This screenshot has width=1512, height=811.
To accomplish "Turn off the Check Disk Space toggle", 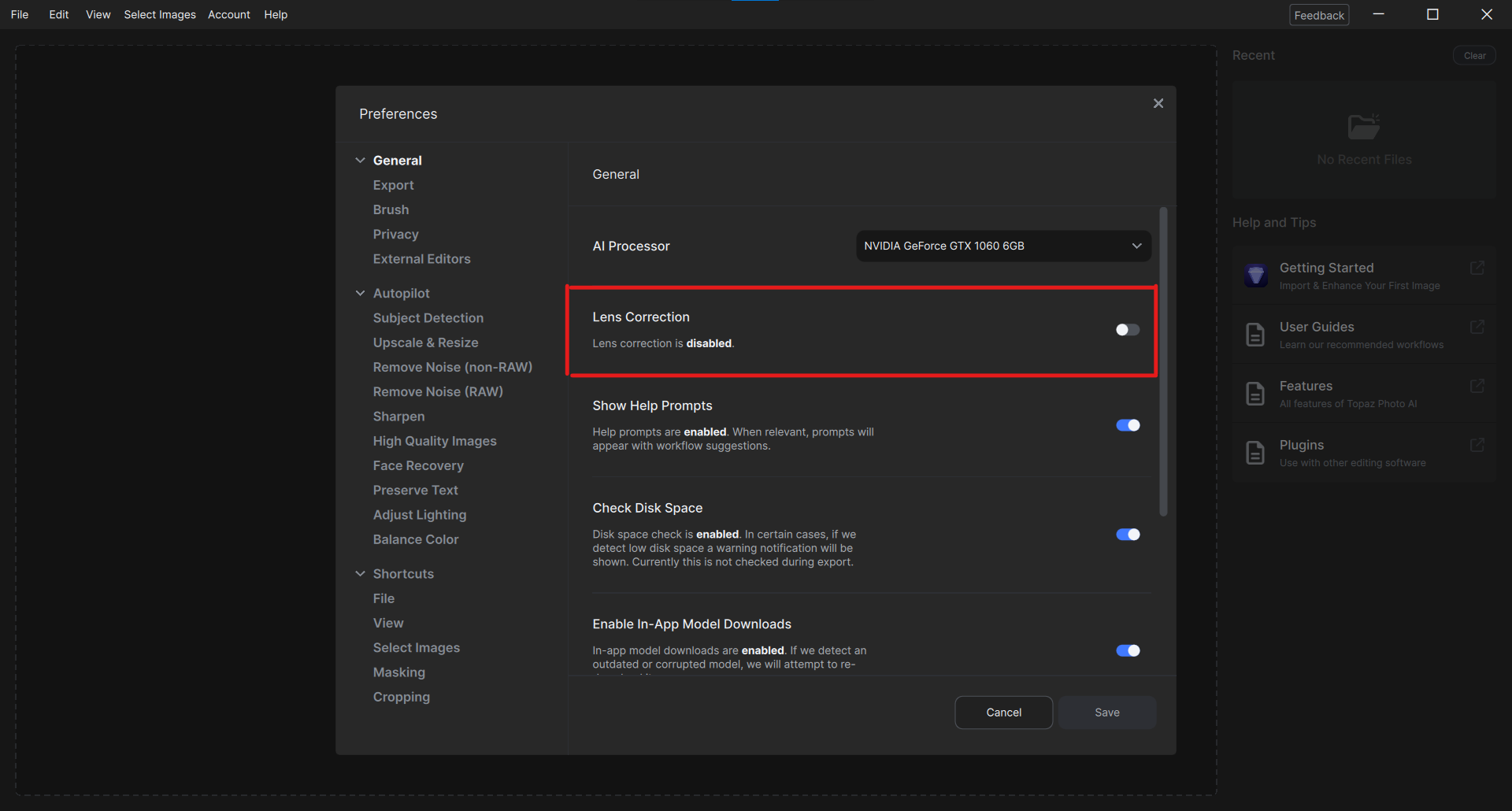I will tap(1128, 534).
